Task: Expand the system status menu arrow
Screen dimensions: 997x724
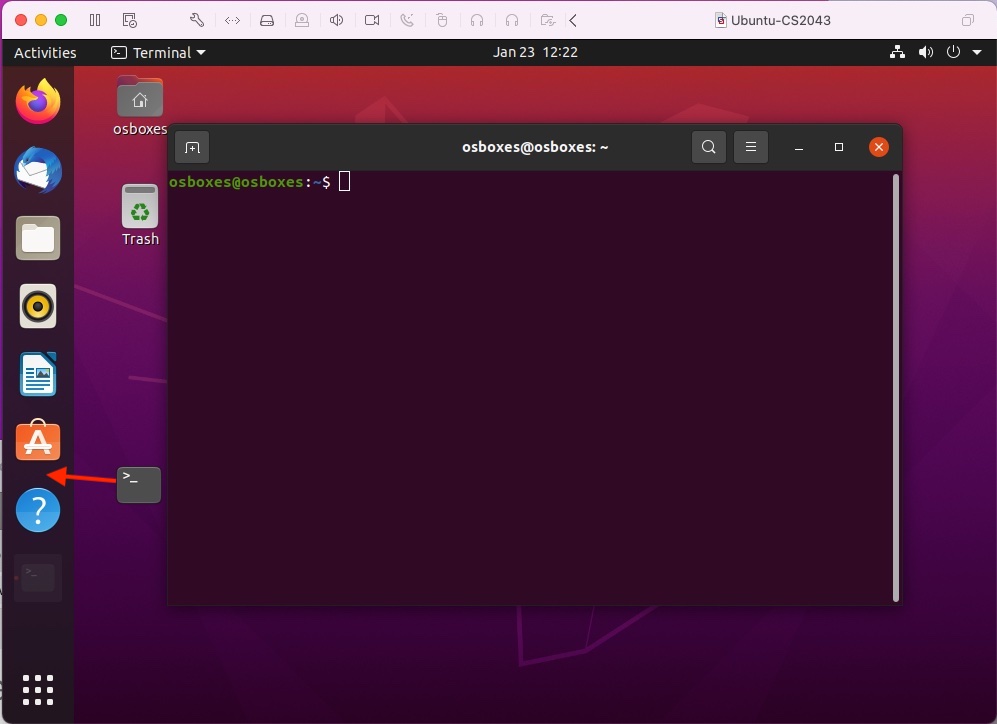Action: pos(976,52)
